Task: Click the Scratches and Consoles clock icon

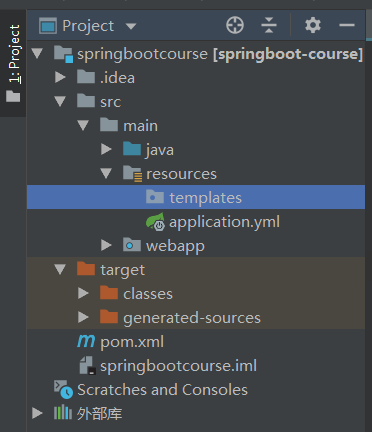Action: tap(63, 389)
